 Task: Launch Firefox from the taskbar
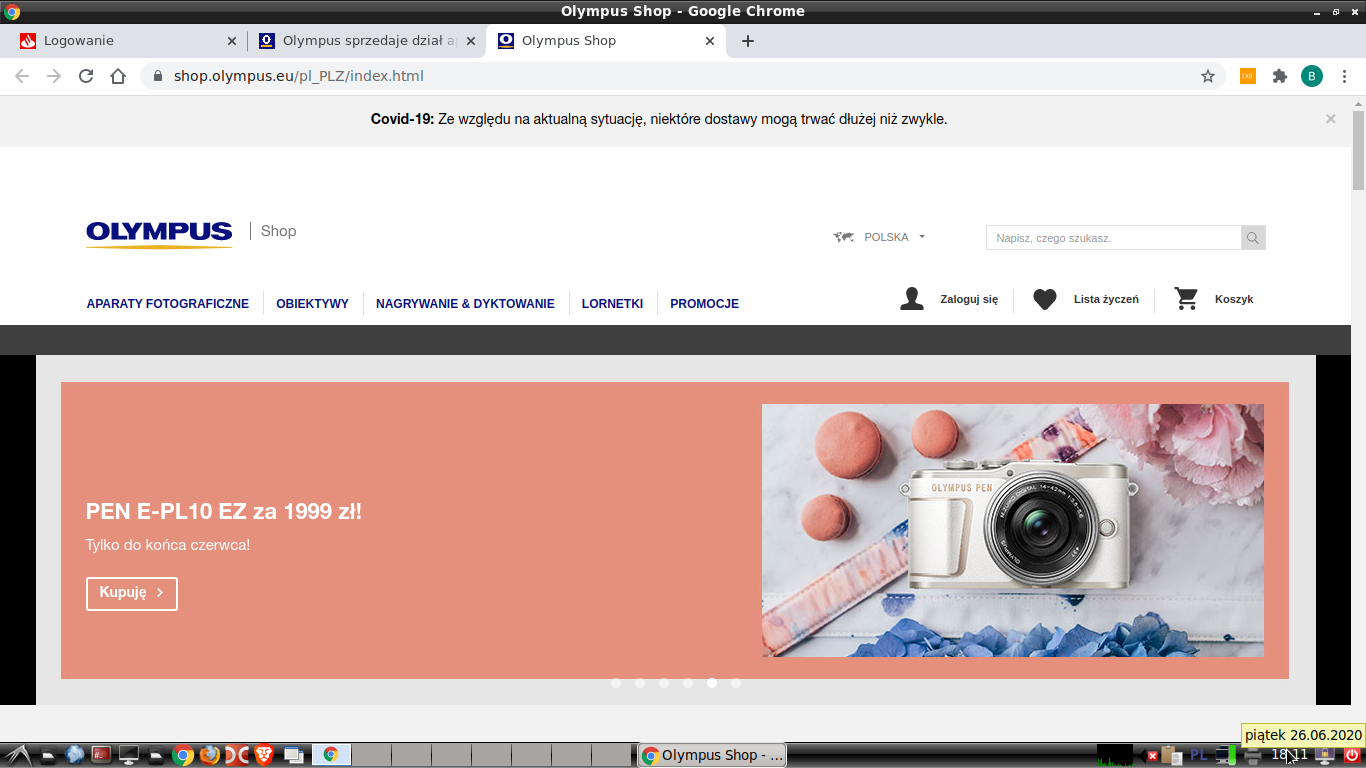click(x=209, y=755)
